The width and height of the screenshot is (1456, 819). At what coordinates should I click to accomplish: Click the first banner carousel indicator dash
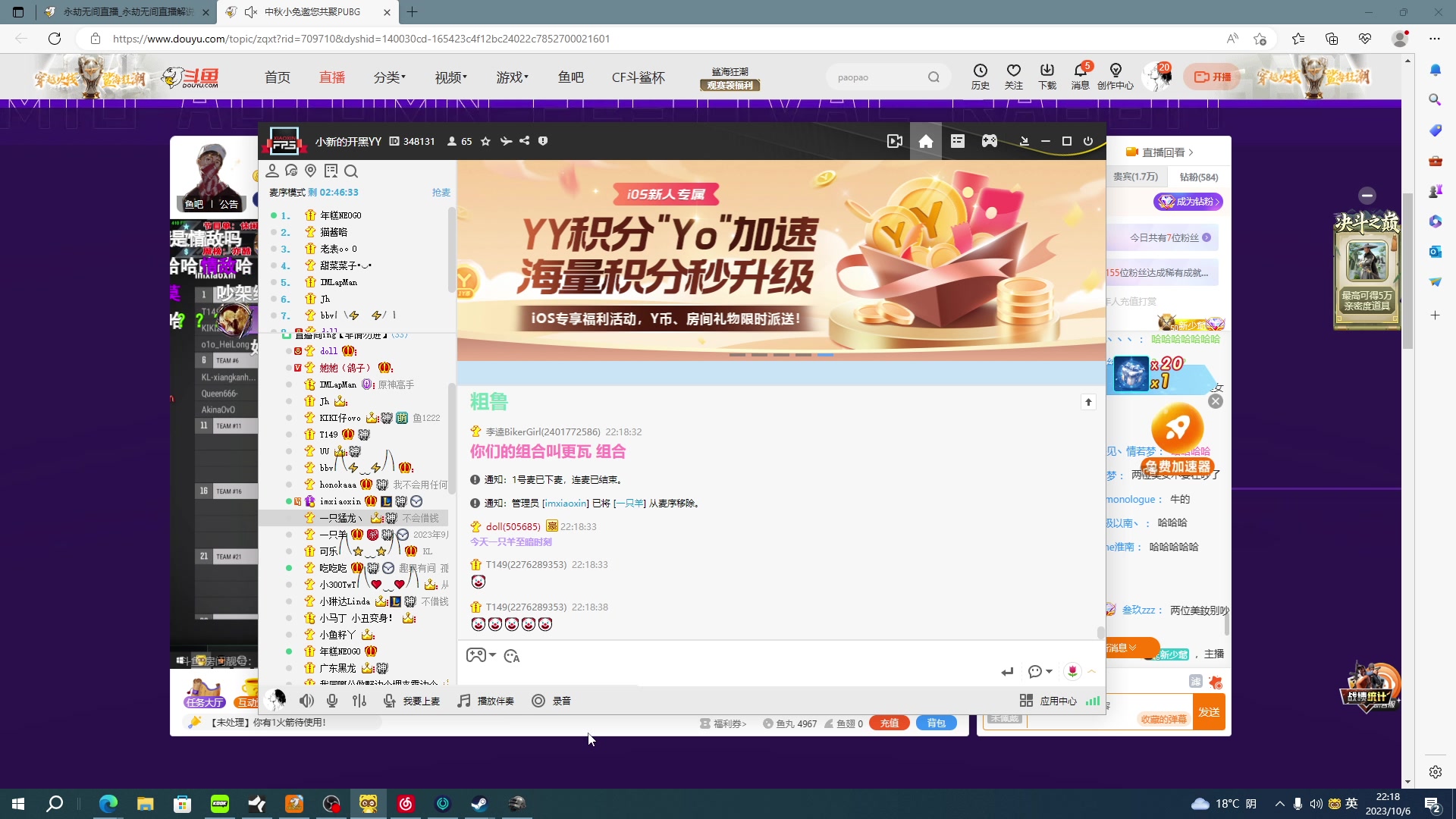coord(737,354)
